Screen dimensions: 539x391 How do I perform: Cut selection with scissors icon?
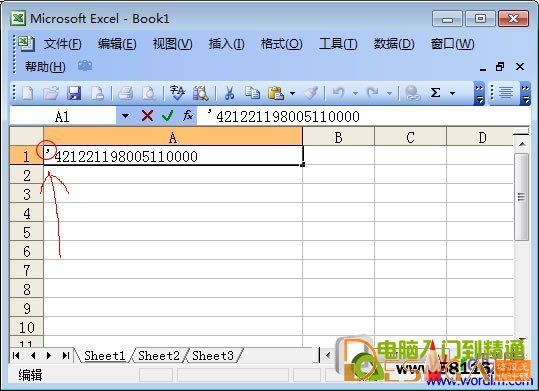[x=229, y=93]
